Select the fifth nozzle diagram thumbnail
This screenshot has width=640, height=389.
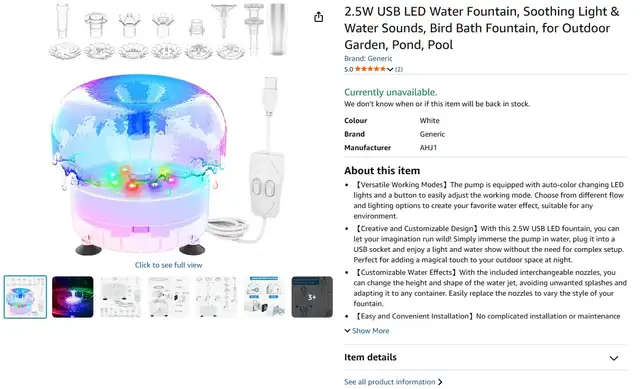216,297
